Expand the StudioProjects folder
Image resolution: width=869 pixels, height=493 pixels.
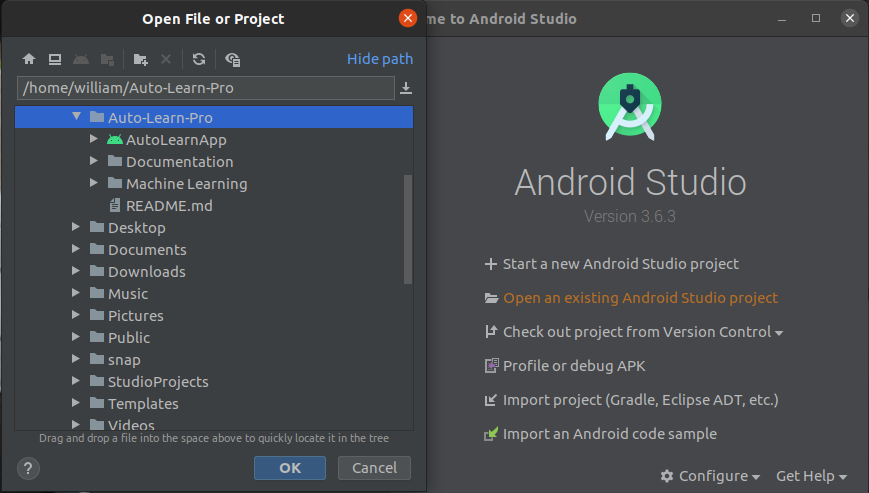76,381
